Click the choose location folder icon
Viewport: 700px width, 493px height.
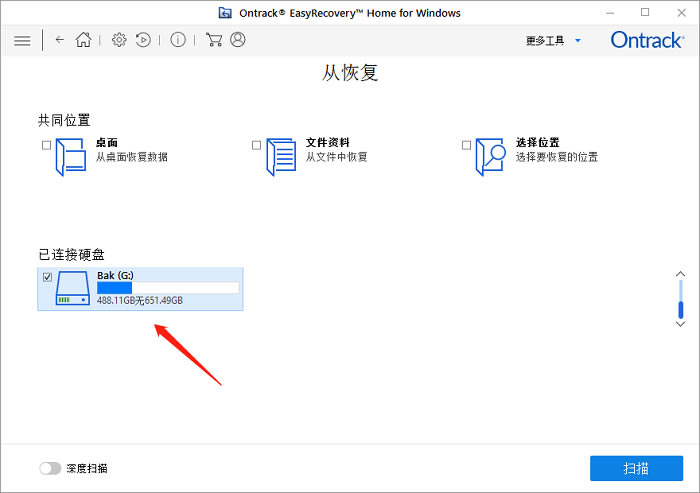(491, 157)
